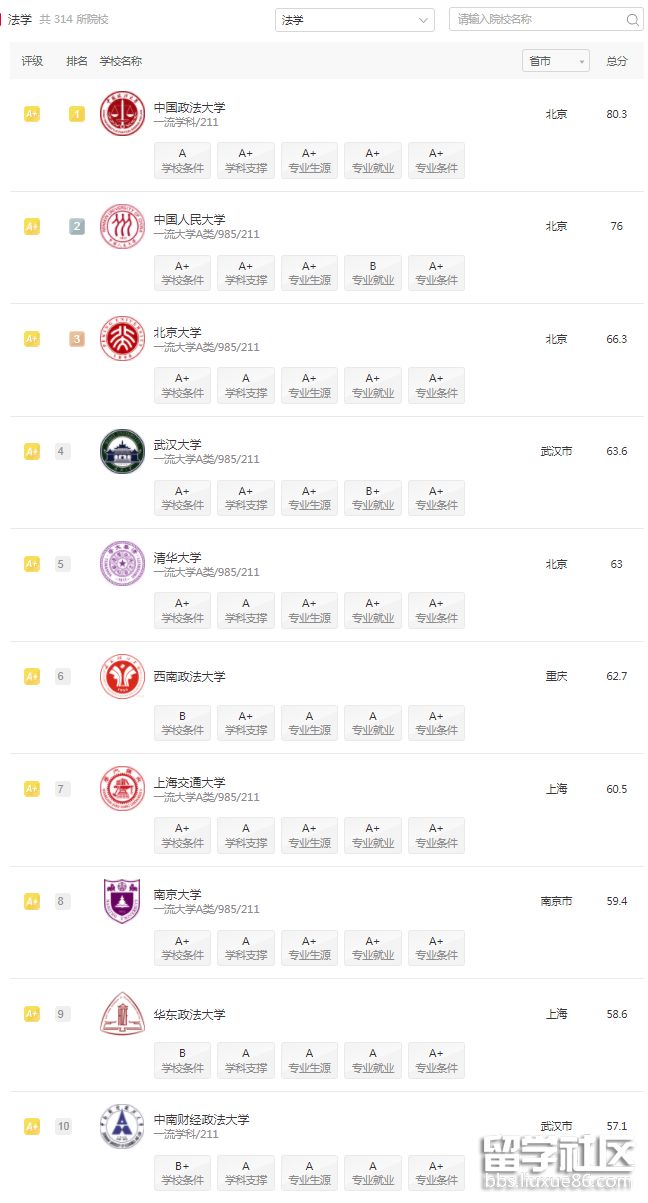Click the Peking University logo
648x1203 pixels.
[x=122, y=339]
